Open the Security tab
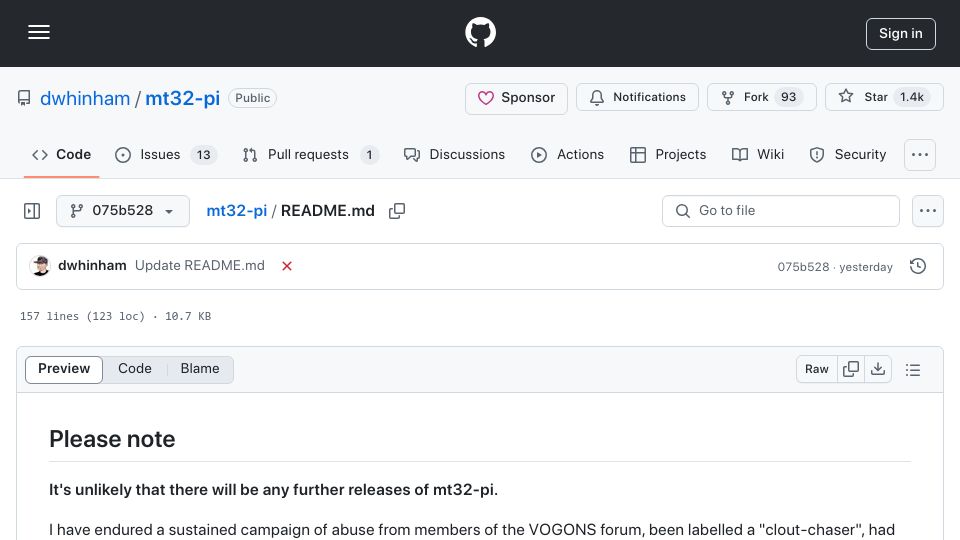The height and width of the screenshot is (540, 960). (x=848, y=155)
